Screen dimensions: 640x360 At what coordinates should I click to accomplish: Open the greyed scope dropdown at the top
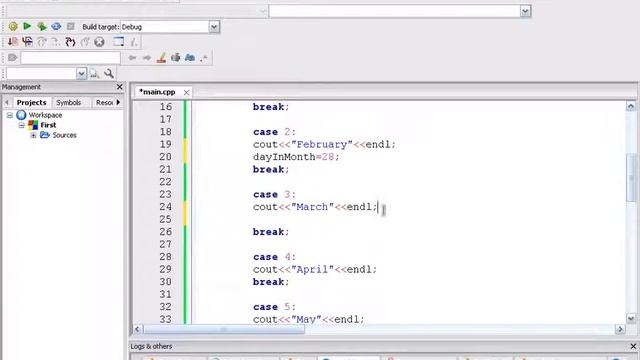pos(263,11)
